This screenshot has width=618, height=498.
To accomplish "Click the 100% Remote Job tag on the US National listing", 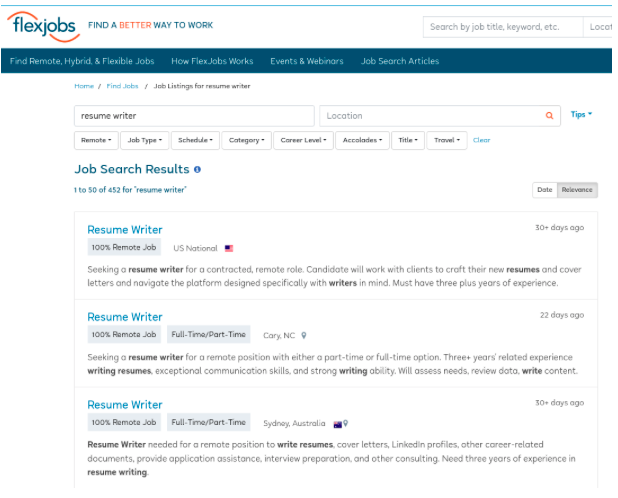I will coord(124,247).
